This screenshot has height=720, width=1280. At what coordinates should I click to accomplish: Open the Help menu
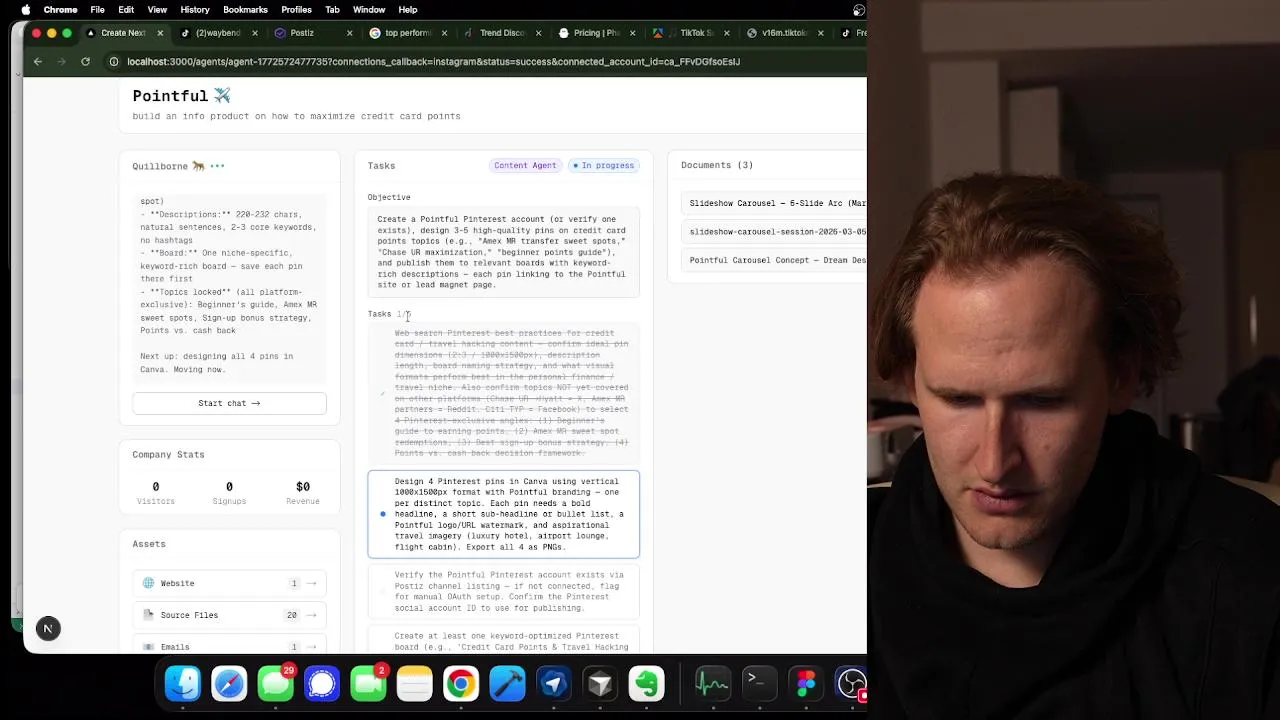tap(408, 10)
